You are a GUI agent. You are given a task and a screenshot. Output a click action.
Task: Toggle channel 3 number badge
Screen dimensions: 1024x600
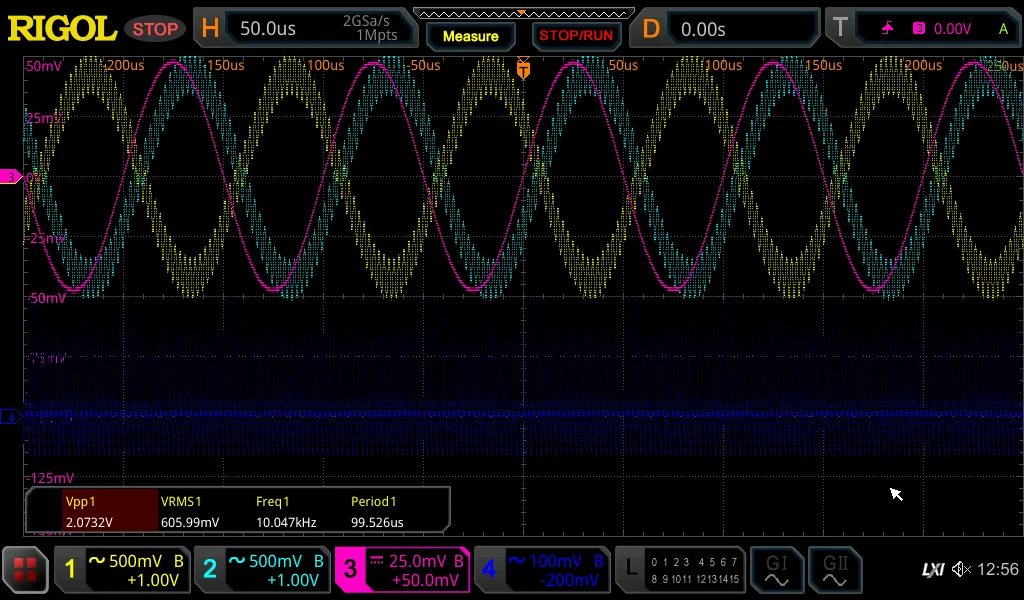click(350, 569)
